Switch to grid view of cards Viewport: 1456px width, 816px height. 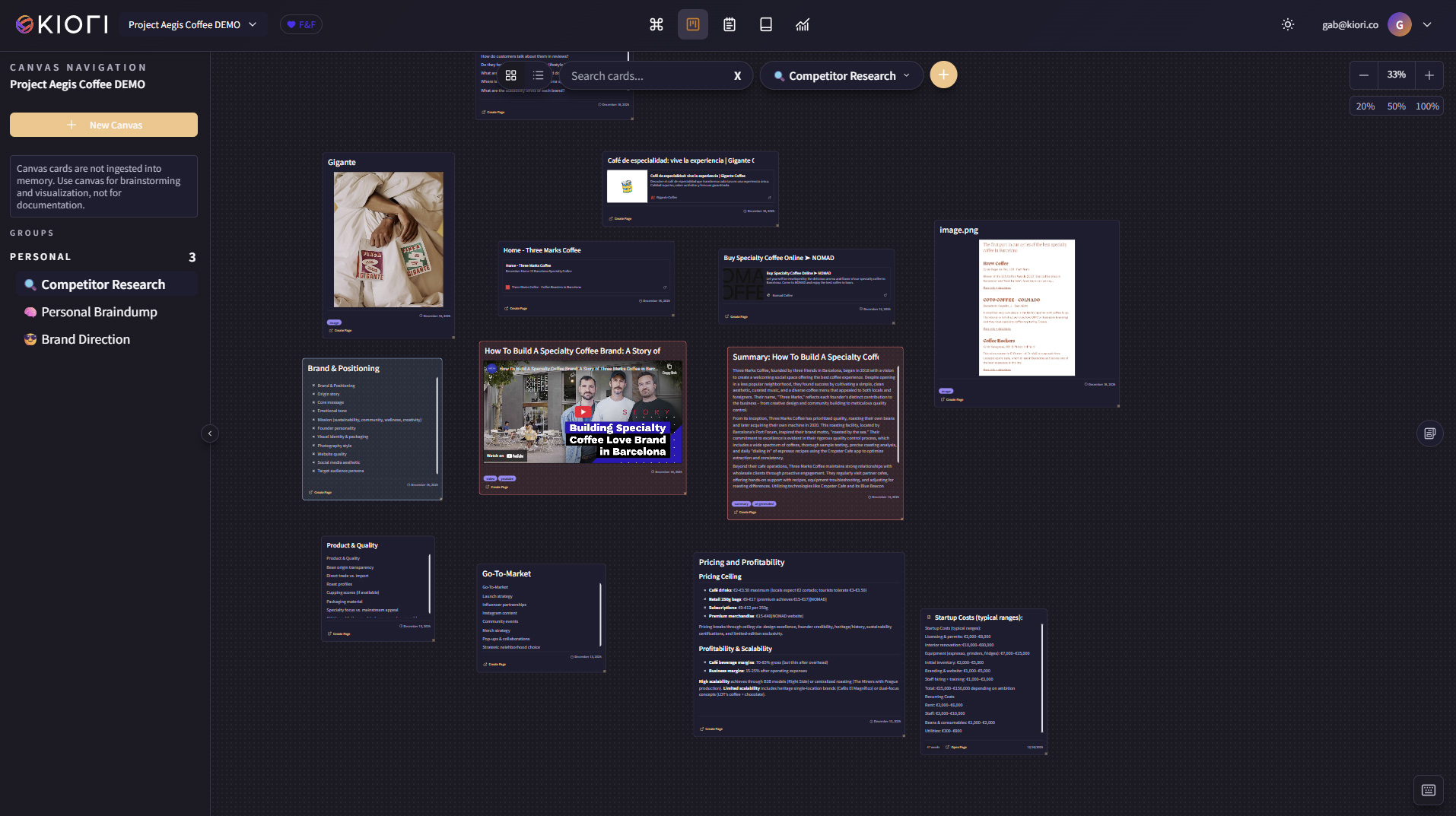511,75
